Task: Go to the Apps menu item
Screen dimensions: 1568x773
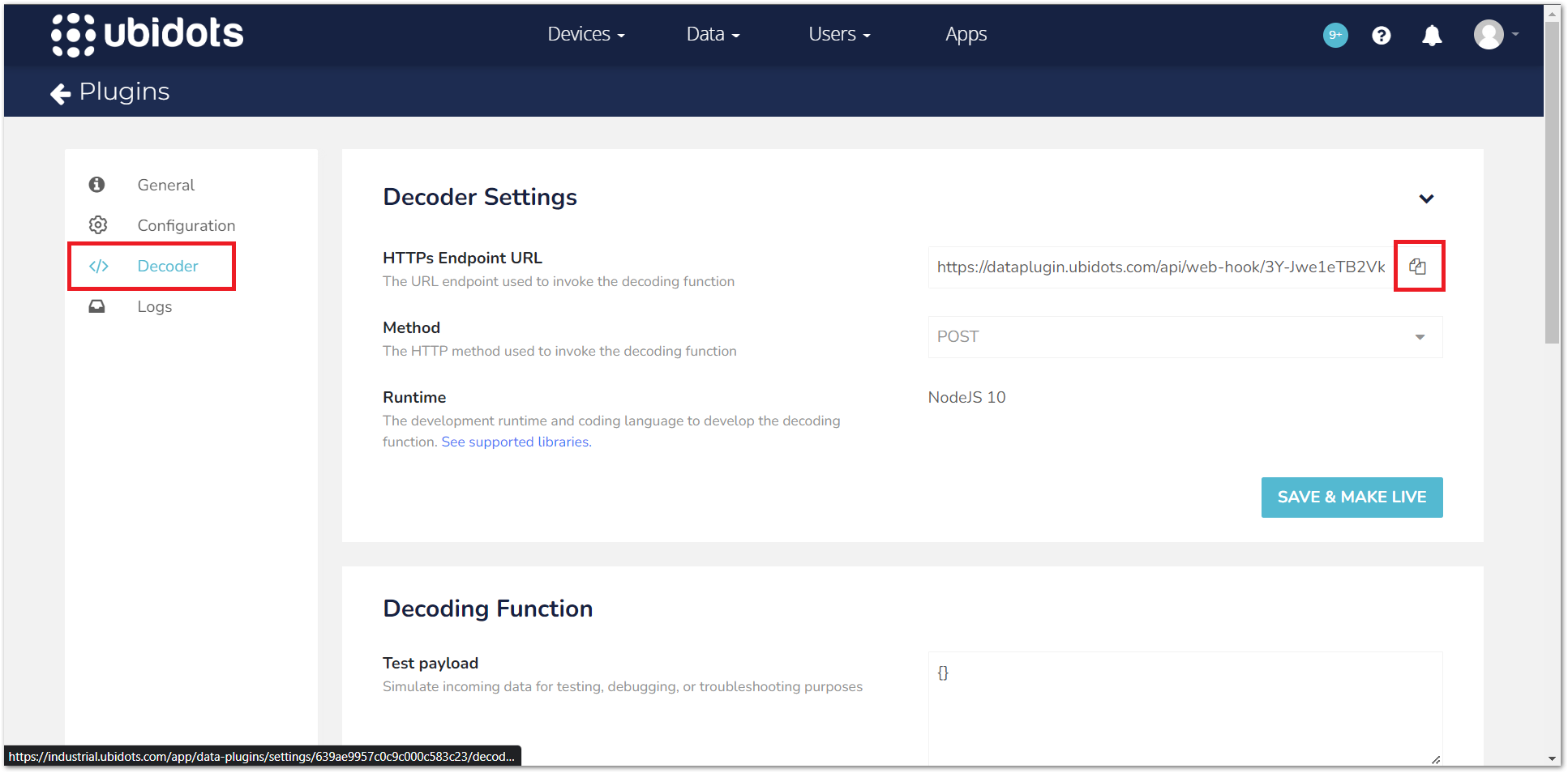Action: point(966,34)
